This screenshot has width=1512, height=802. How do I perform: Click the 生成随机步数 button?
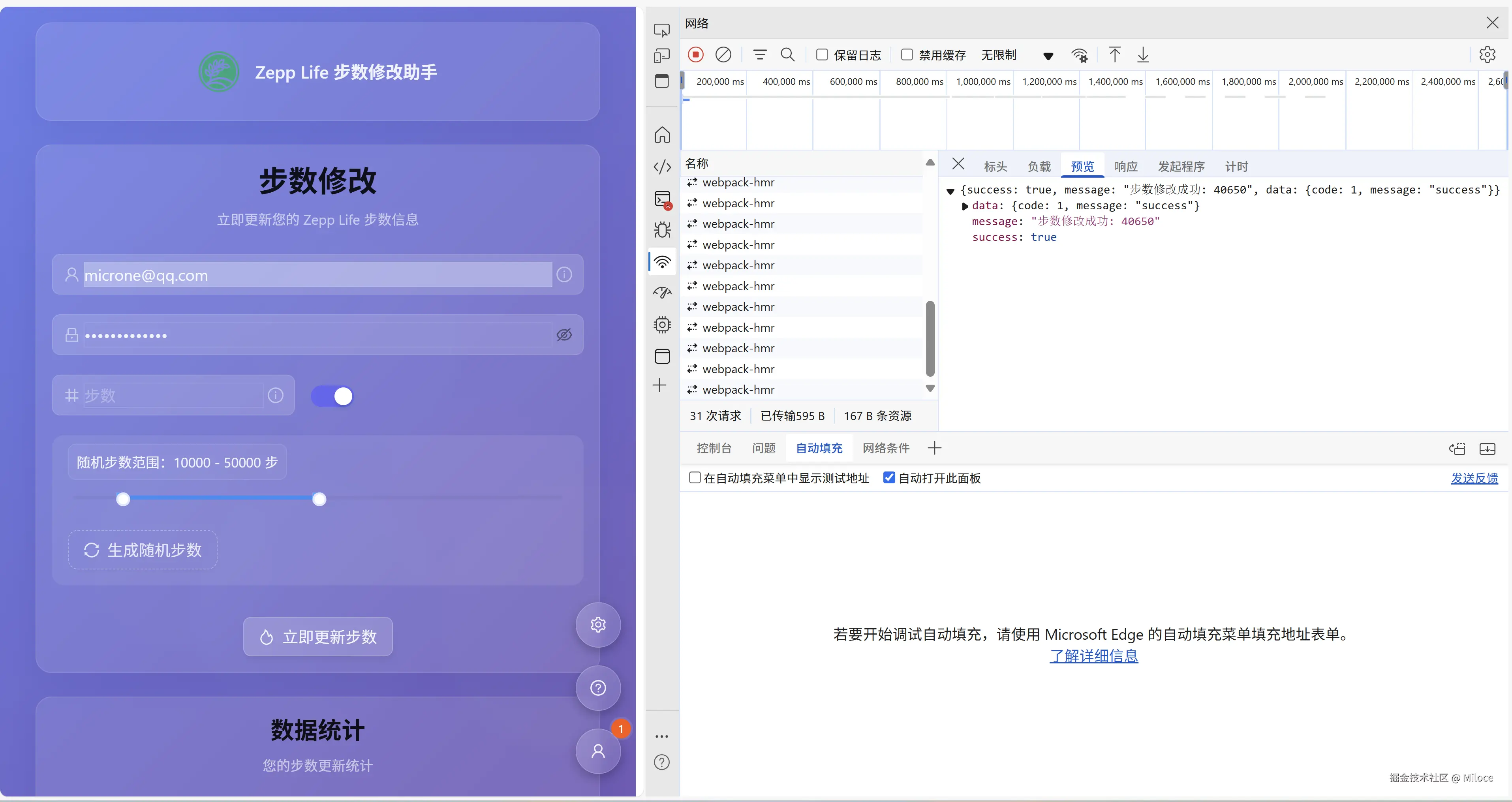tap(143, 550)
